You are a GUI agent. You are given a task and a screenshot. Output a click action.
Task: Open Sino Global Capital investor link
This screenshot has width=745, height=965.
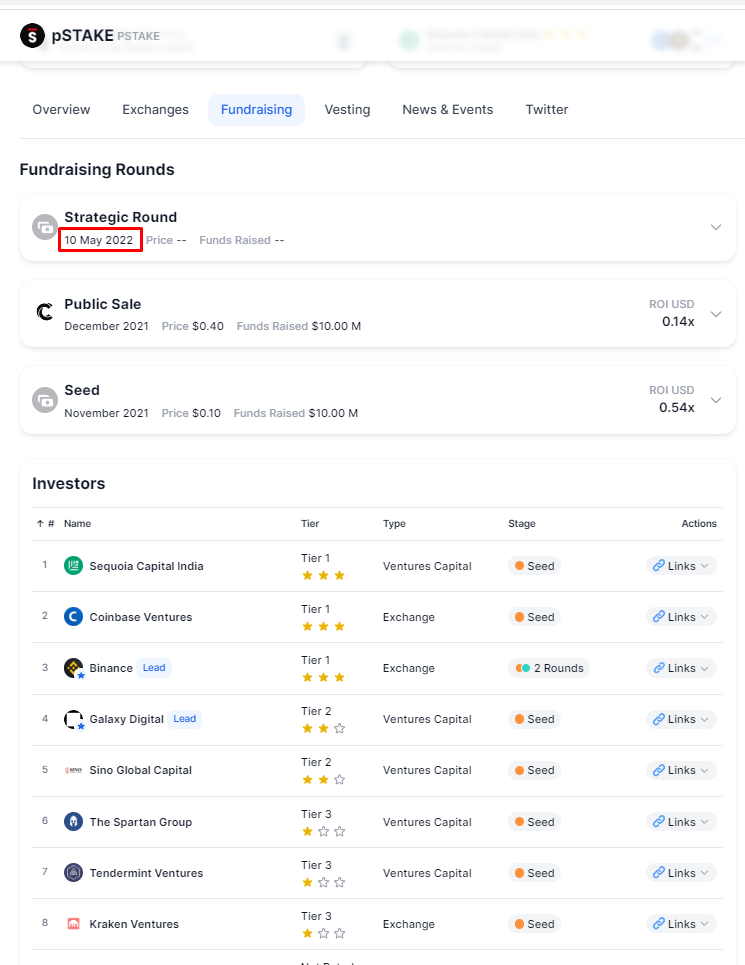[x=141, y=771]
